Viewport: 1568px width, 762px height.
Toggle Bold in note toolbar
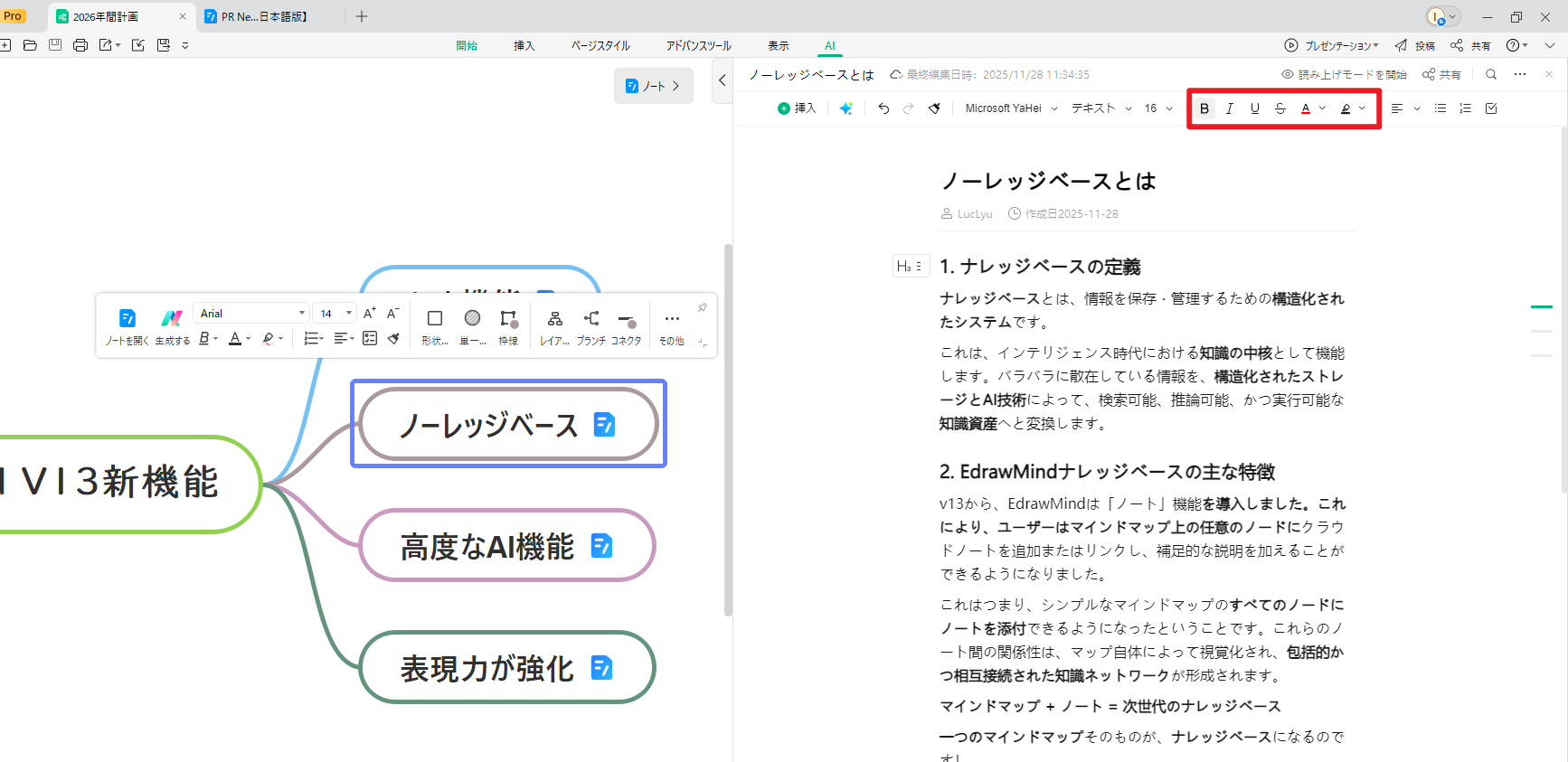click(1204, 108)
